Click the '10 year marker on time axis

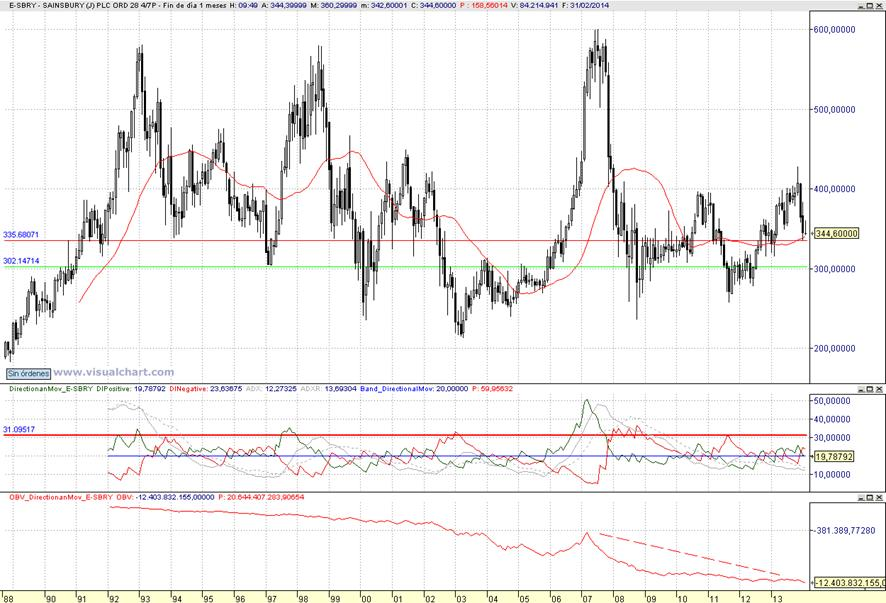point(683,598)
